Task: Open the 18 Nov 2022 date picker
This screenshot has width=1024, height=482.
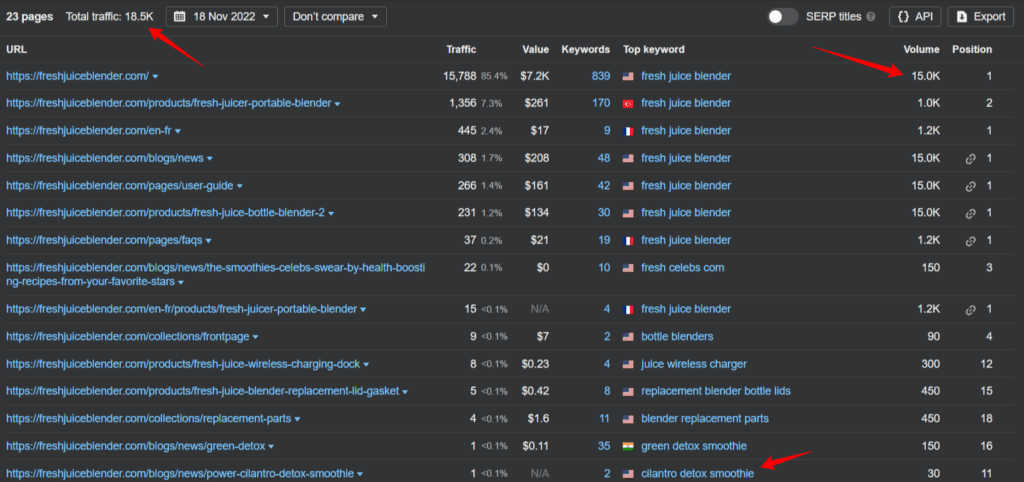Action: 221,17
